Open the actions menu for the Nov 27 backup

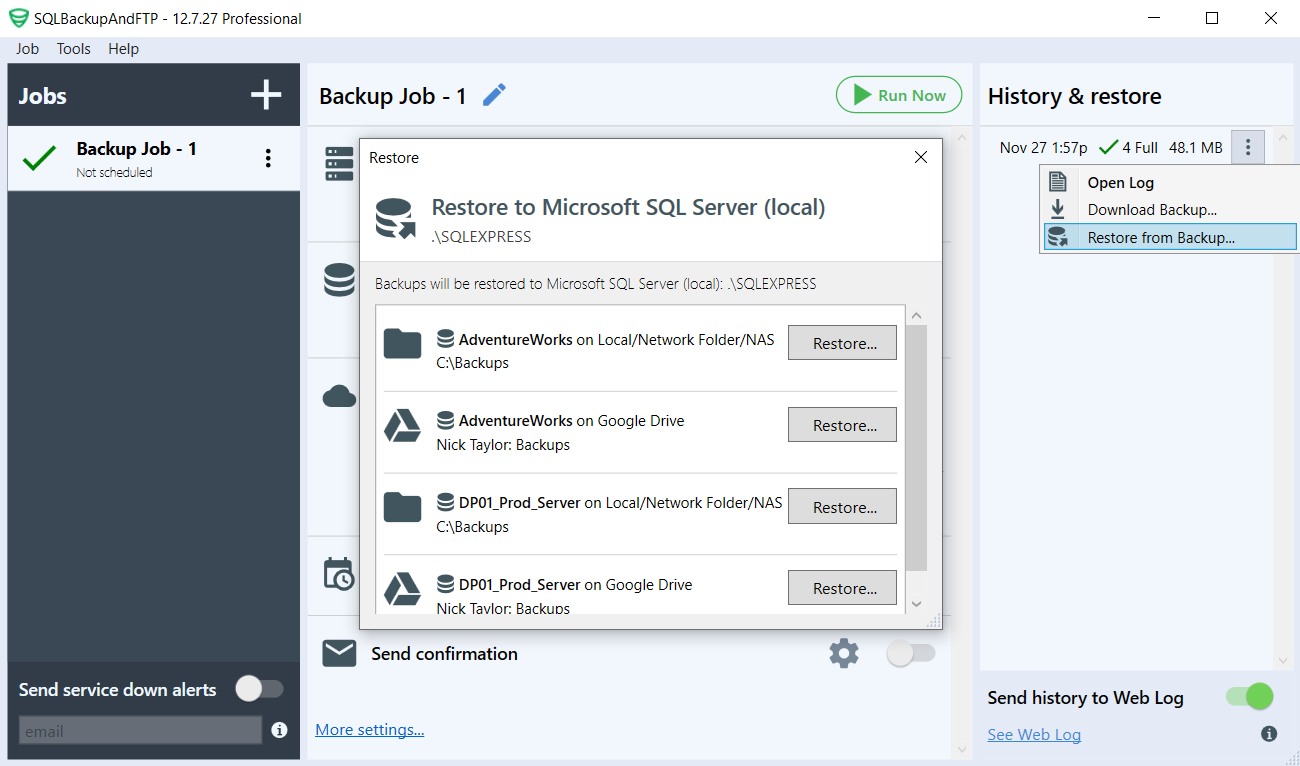(x=1247, y=147)
